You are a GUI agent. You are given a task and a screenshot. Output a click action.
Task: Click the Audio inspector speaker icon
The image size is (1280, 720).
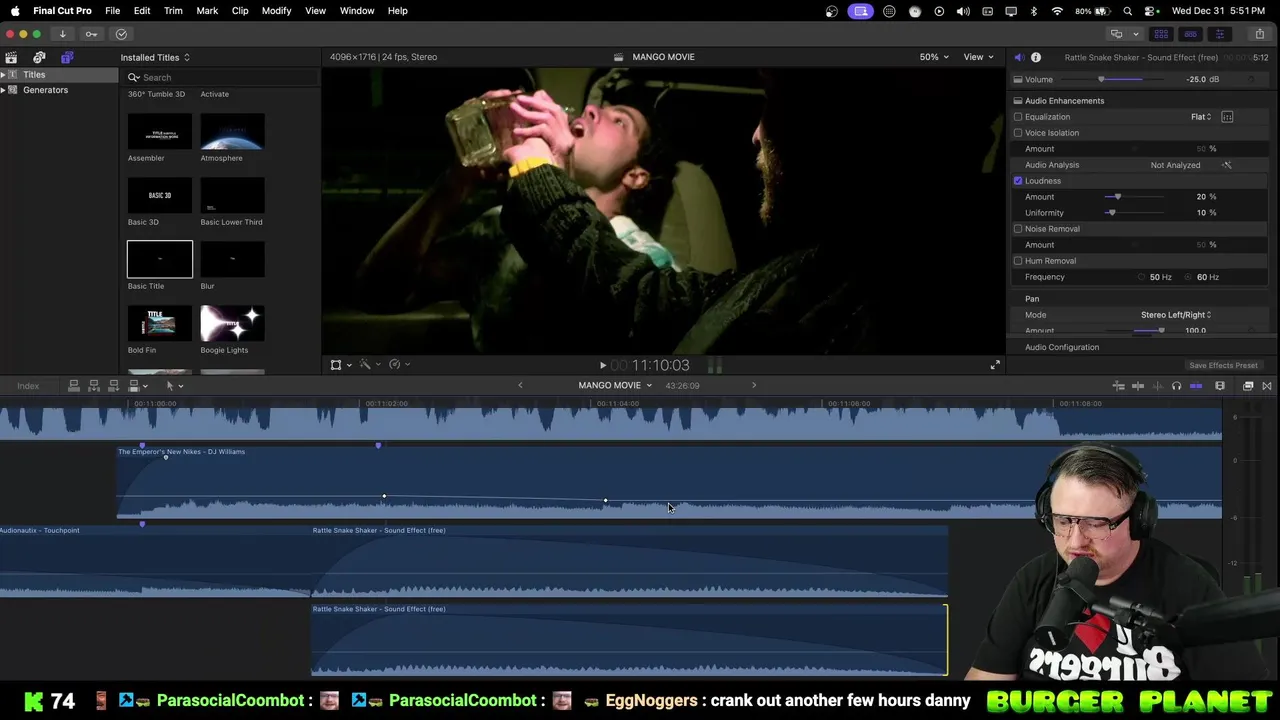(1018, 57)
